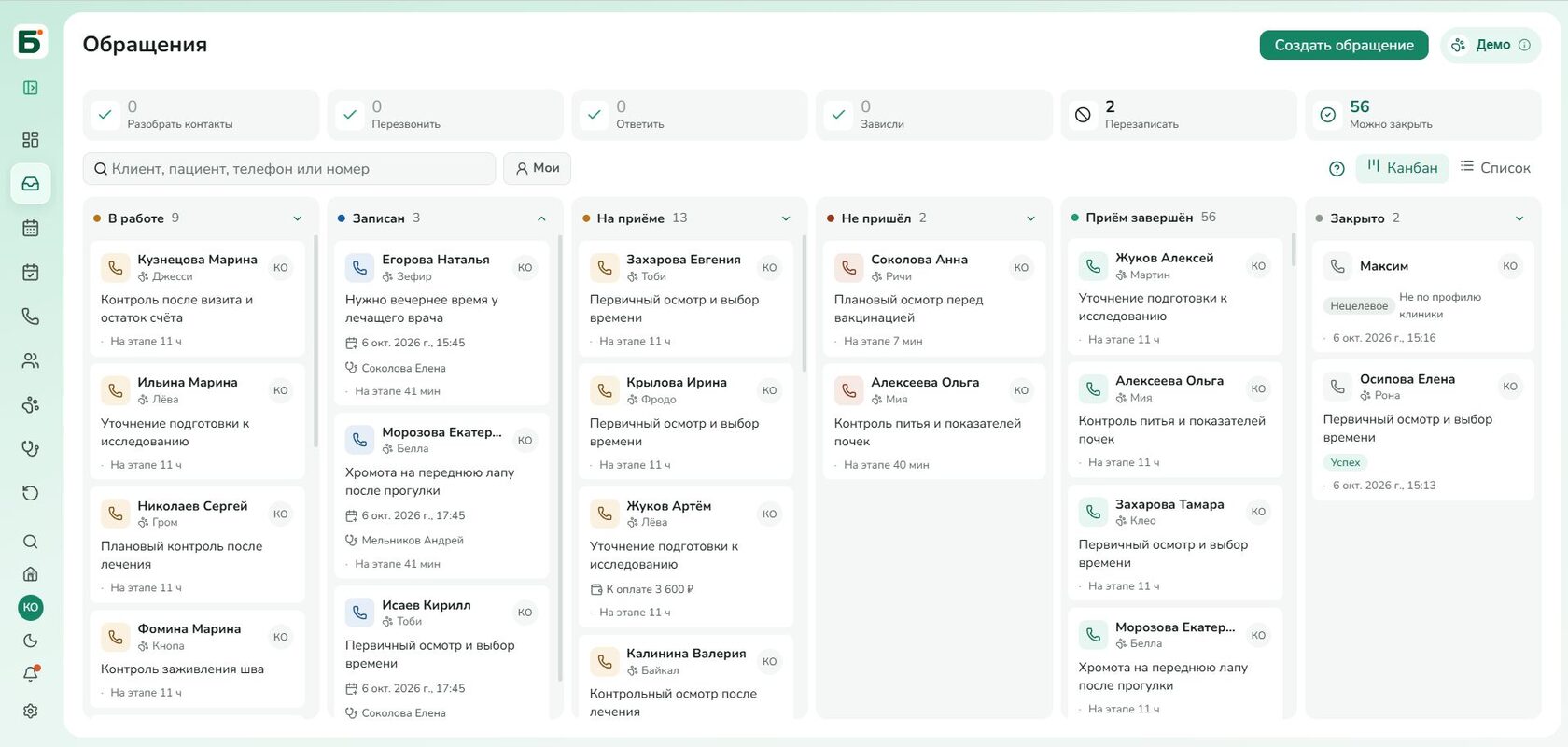The image size is (1568, 747).
Task: Filter by the Ответить tile
Action: (690, 115)
